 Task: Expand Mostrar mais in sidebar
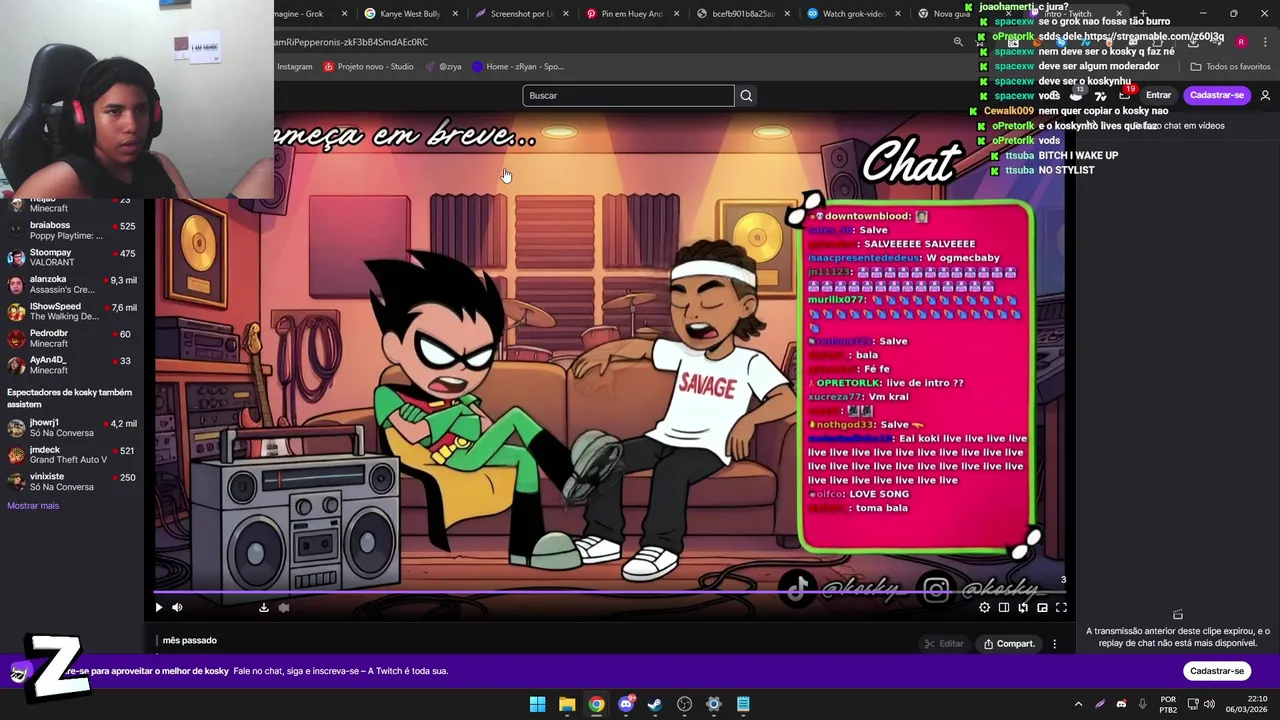33,506
